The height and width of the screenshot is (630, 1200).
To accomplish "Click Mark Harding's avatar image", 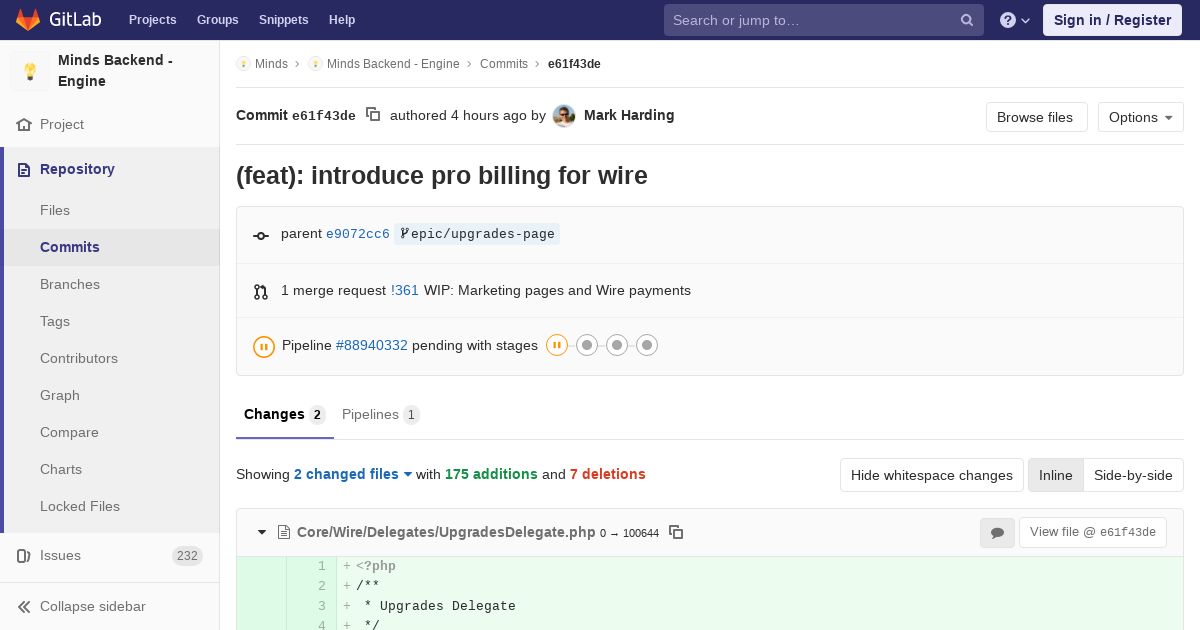I will 564,116.
